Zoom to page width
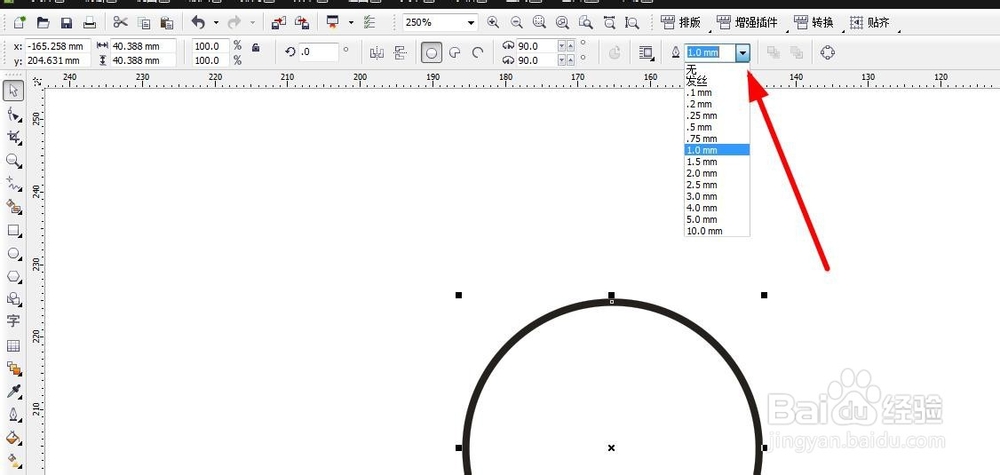1000x475 pixels. (609, 22)
